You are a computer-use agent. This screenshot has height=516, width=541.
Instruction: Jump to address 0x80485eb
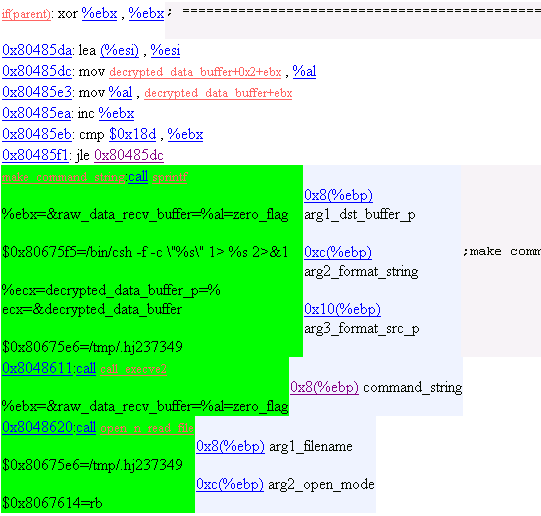(x=37, y=135)
